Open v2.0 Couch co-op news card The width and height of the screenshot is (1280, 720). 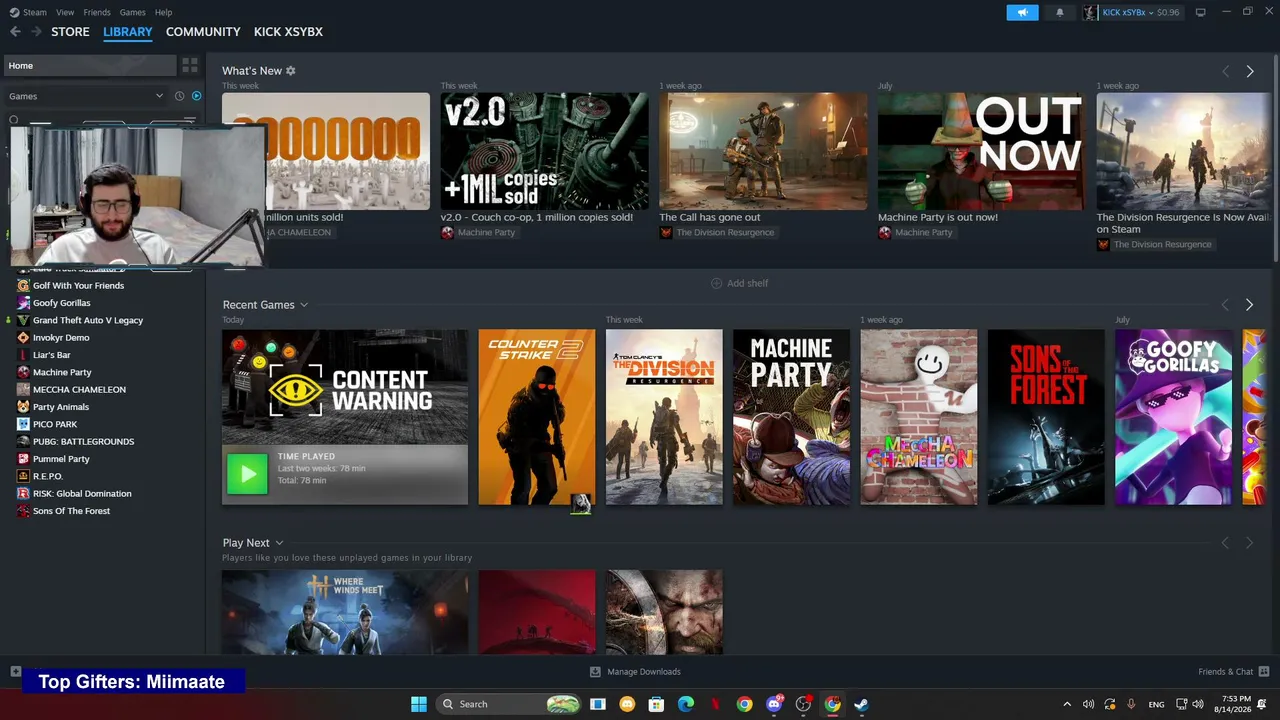click(545, 151)
